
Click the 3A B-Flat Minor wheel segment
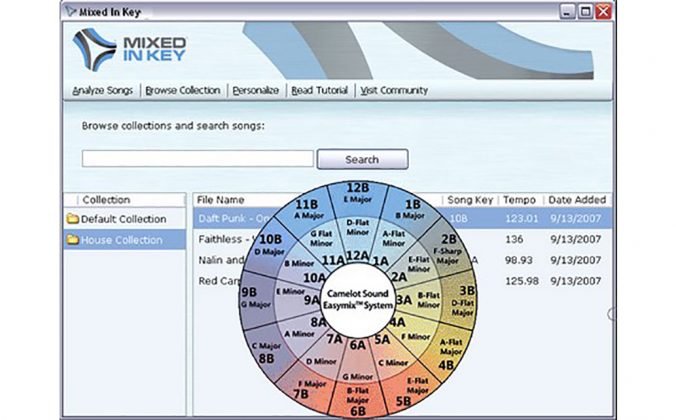[420, 300]
